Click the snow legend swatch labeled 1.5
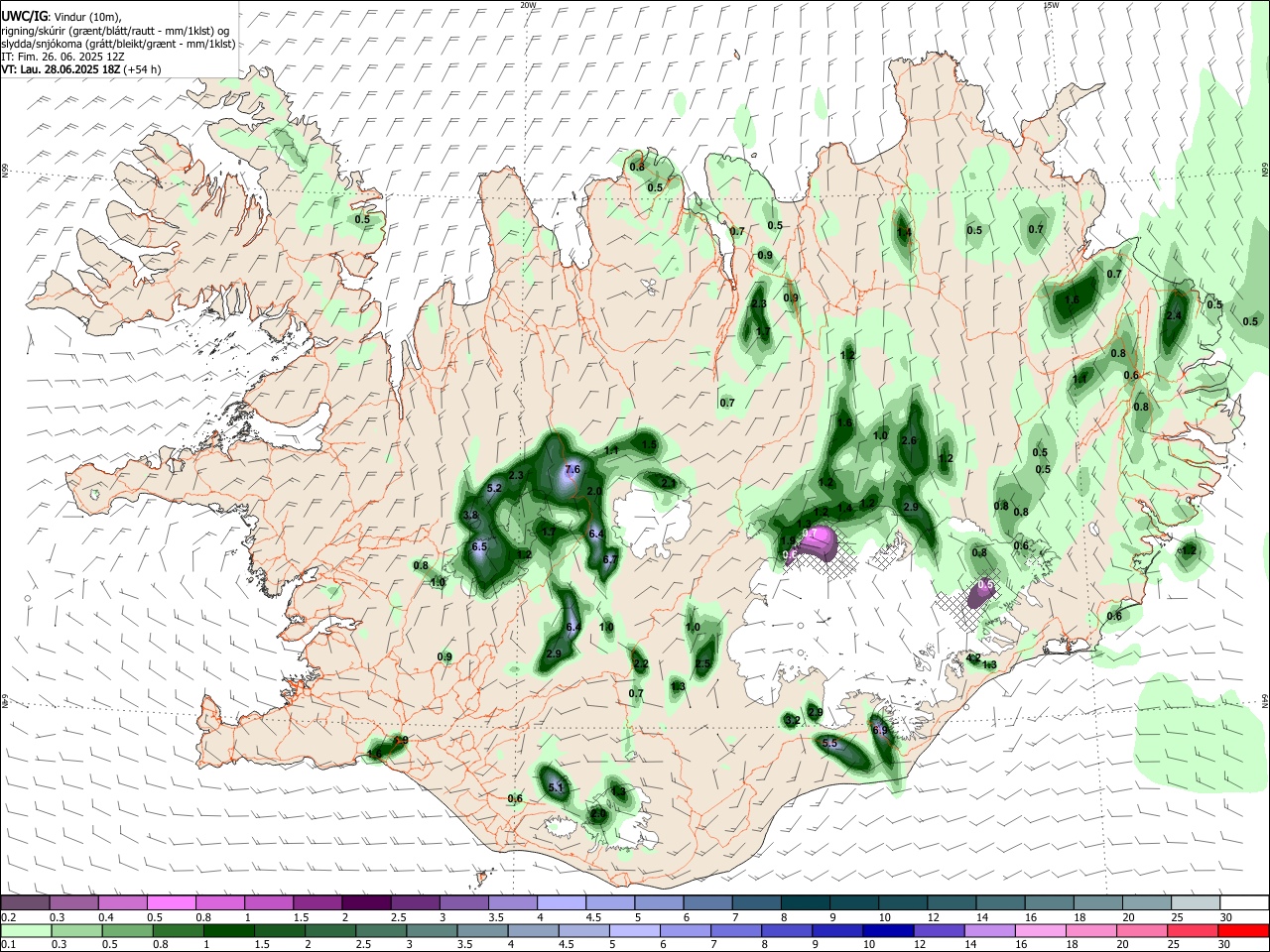The width and height of the screenshot is (1270, 952). tap(317, 903)
